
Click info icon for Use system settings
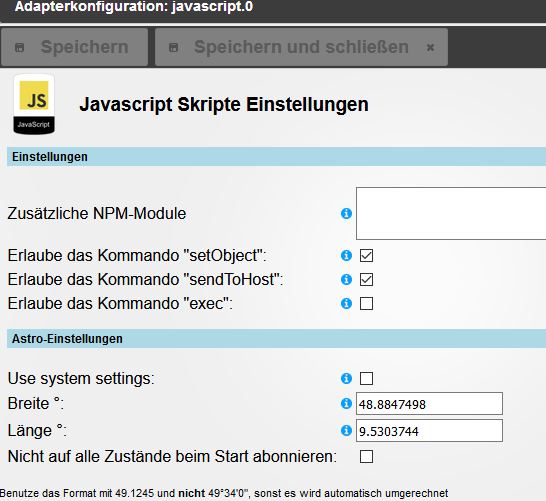coord(346,378)
